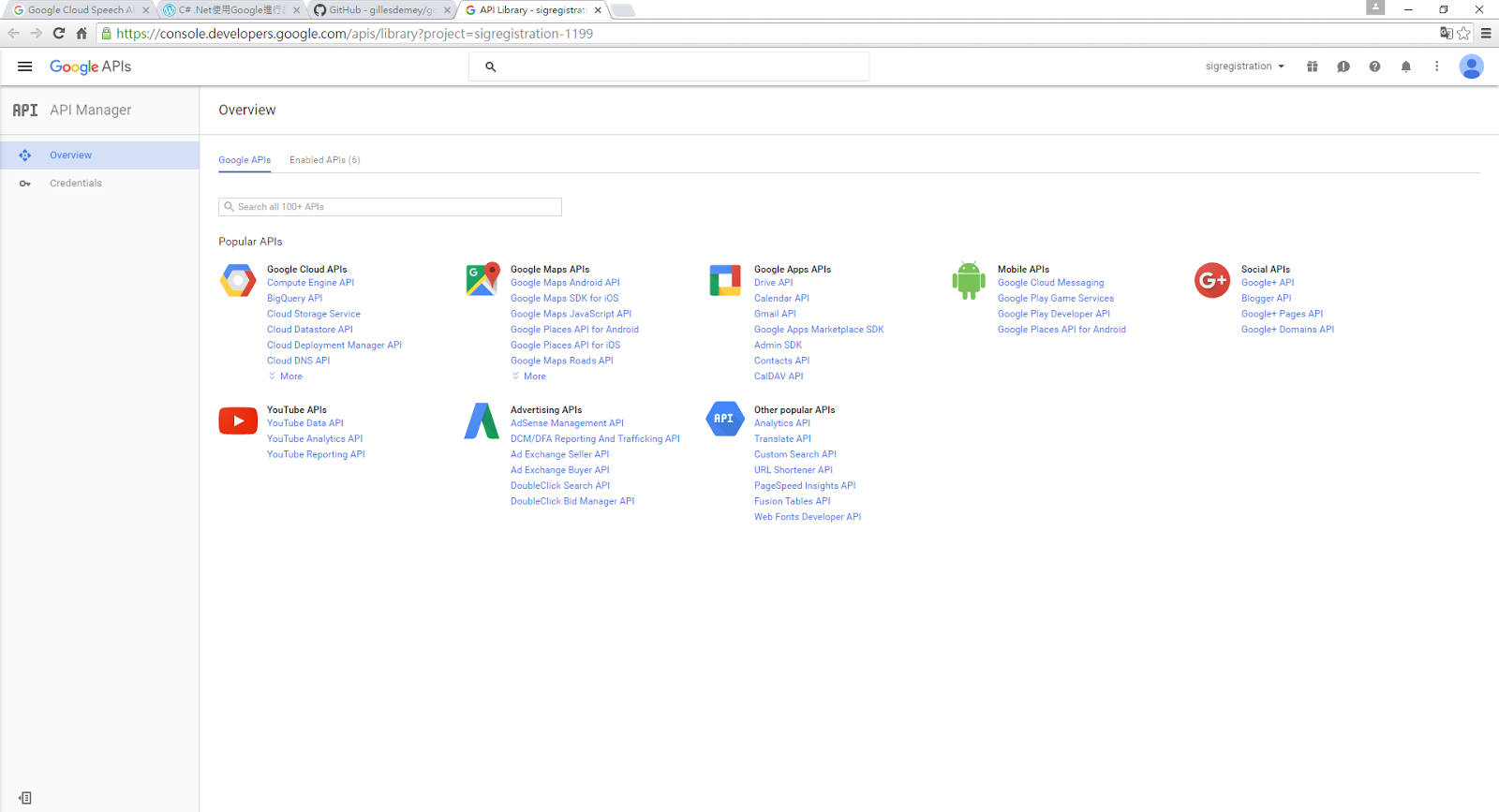
Task: Open the Calendar API link
Action: [781, 299]
